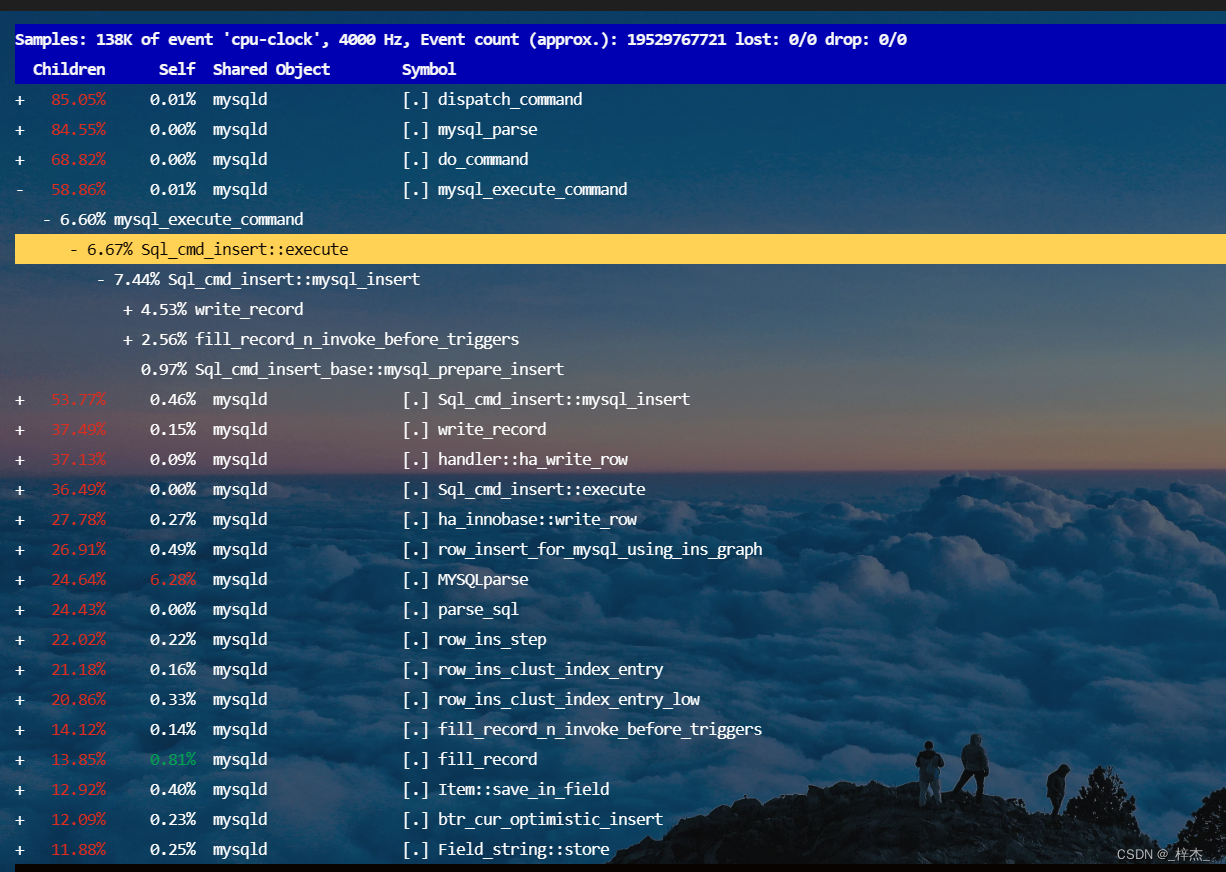Toggle the fill_record entry open
The width and height of the screenshot is (1226, 872).
19,759
